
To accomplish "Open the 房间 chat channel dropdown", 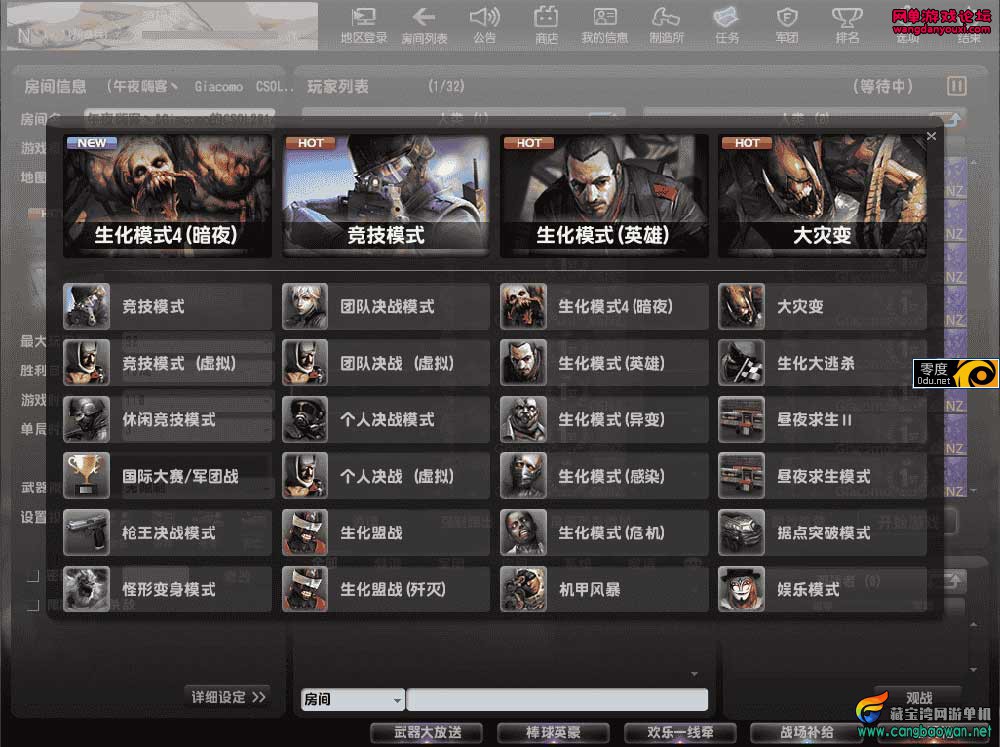I will pyautogui.click(x=352, y=699).
